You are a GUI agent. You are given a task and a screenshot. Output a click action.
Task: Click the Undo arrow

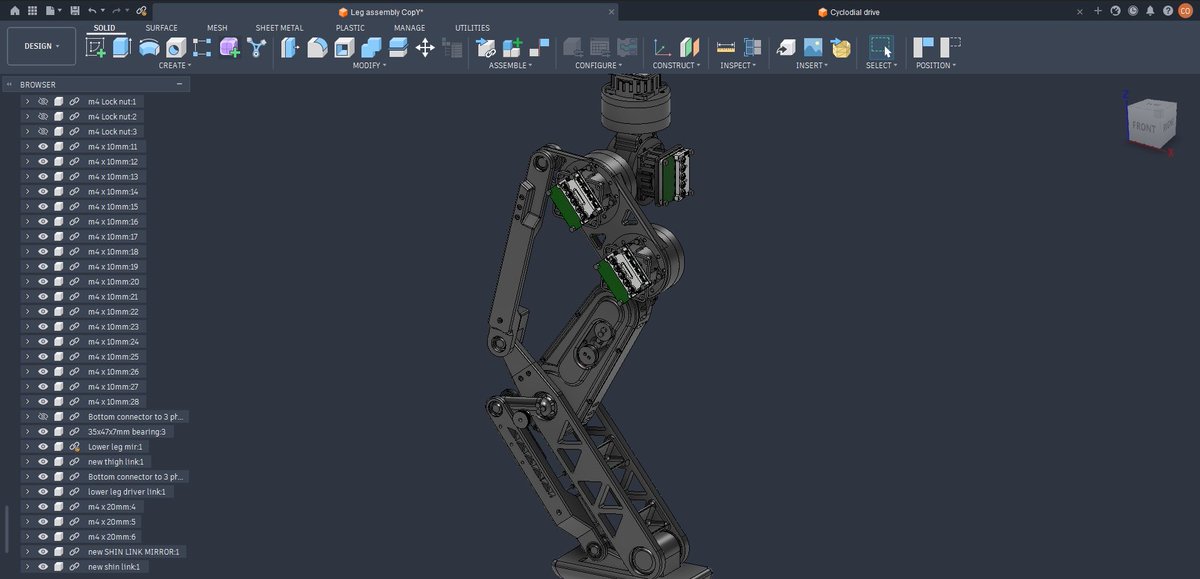[92, 10]
